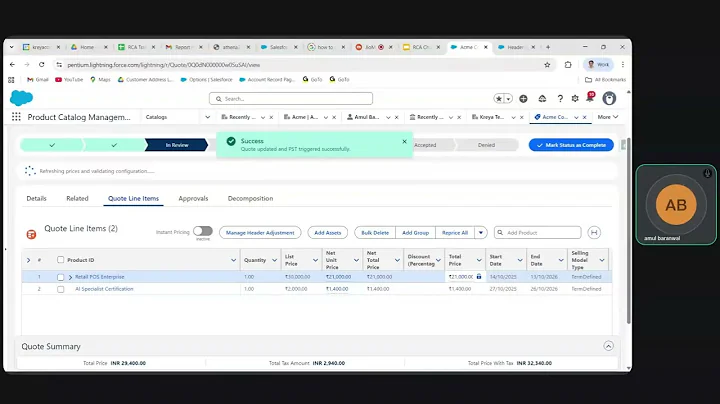Open the Global Actions plus icon
The image size is (720, 404).
click(523, 98)
